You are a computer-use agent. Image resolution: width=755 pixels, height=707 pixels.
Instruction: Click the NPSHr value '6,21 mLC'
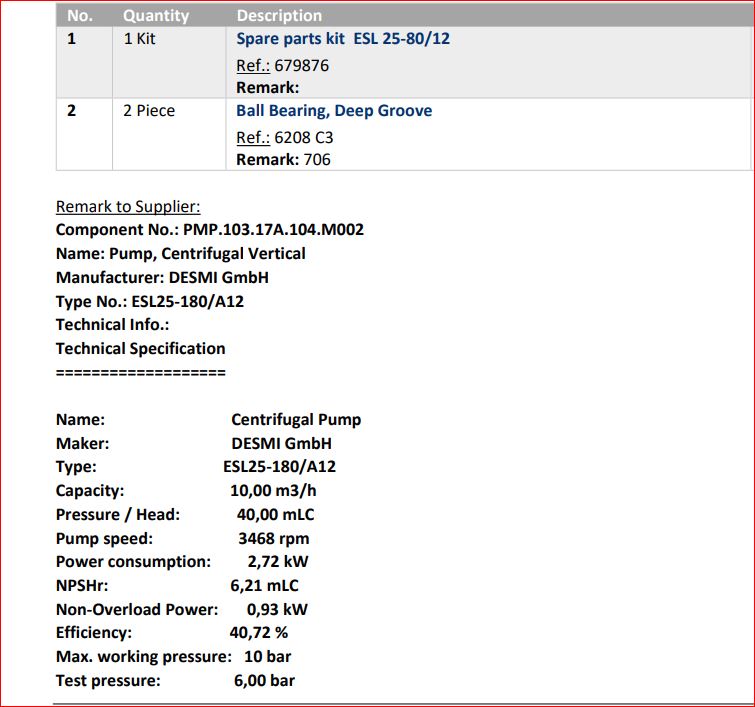[264, 585]
